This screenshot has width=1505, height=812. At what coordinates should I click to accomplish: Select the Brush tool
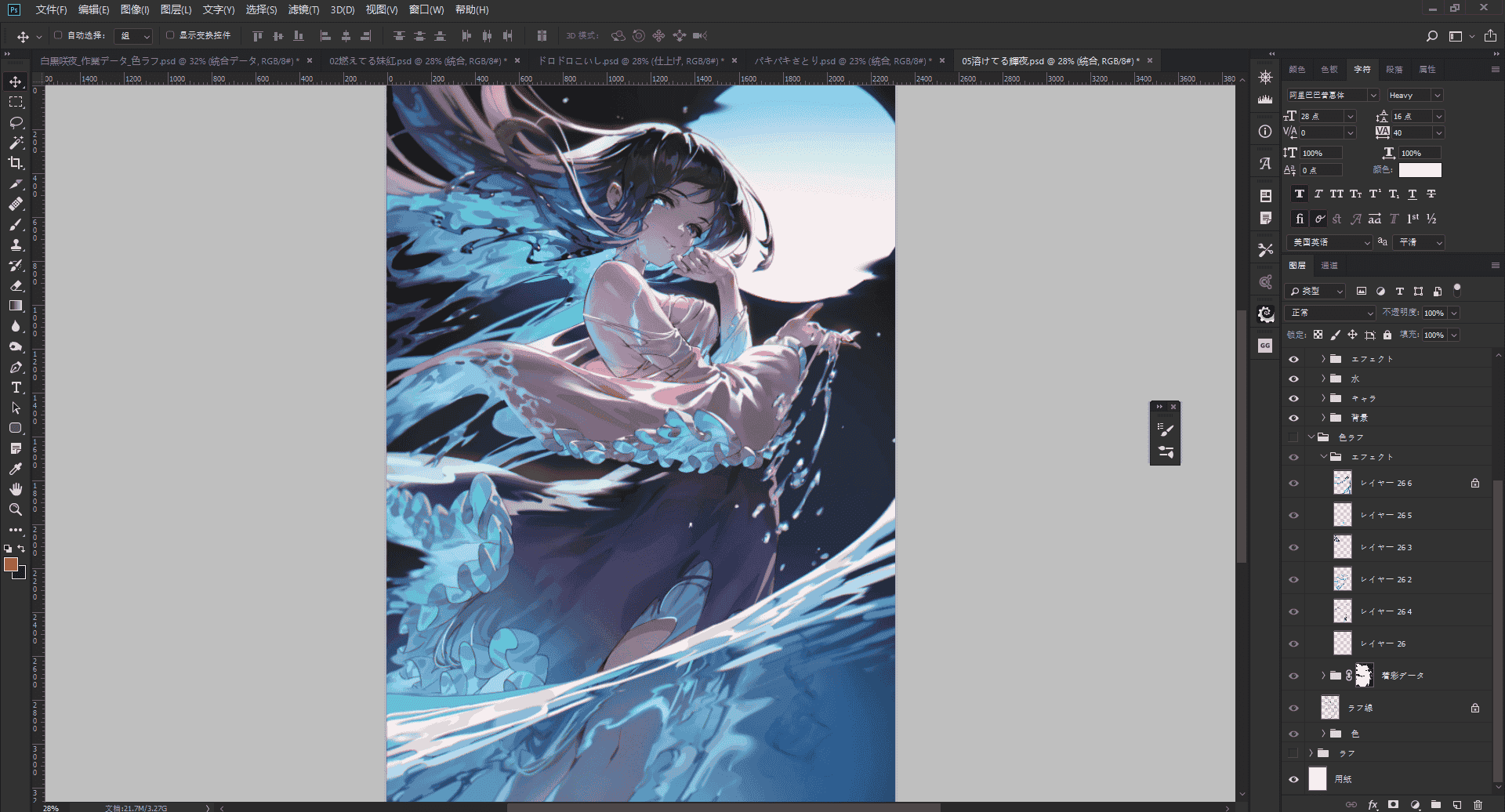coord(16,225)
